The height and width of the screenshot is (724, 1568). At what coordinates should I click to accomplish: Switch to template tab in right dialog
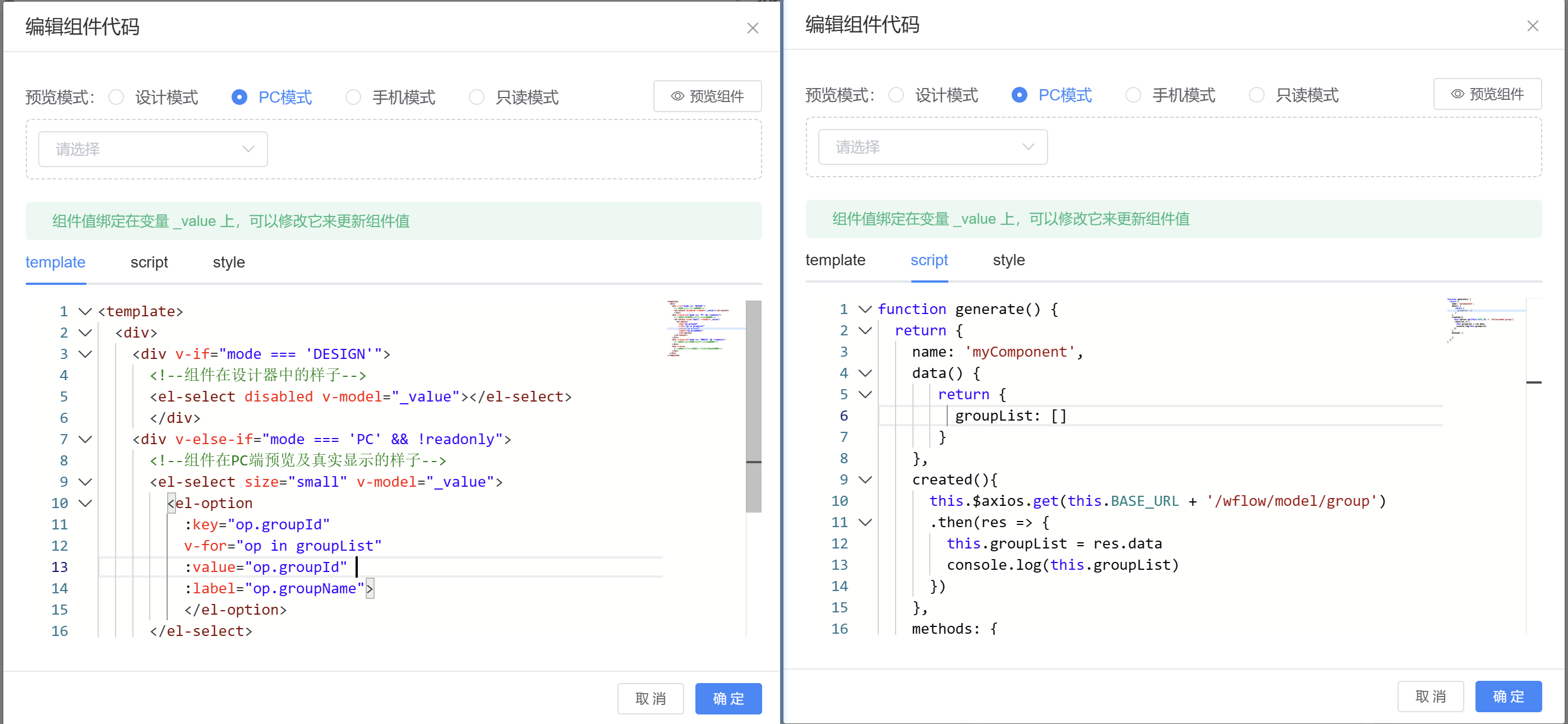tap(835, 260)
